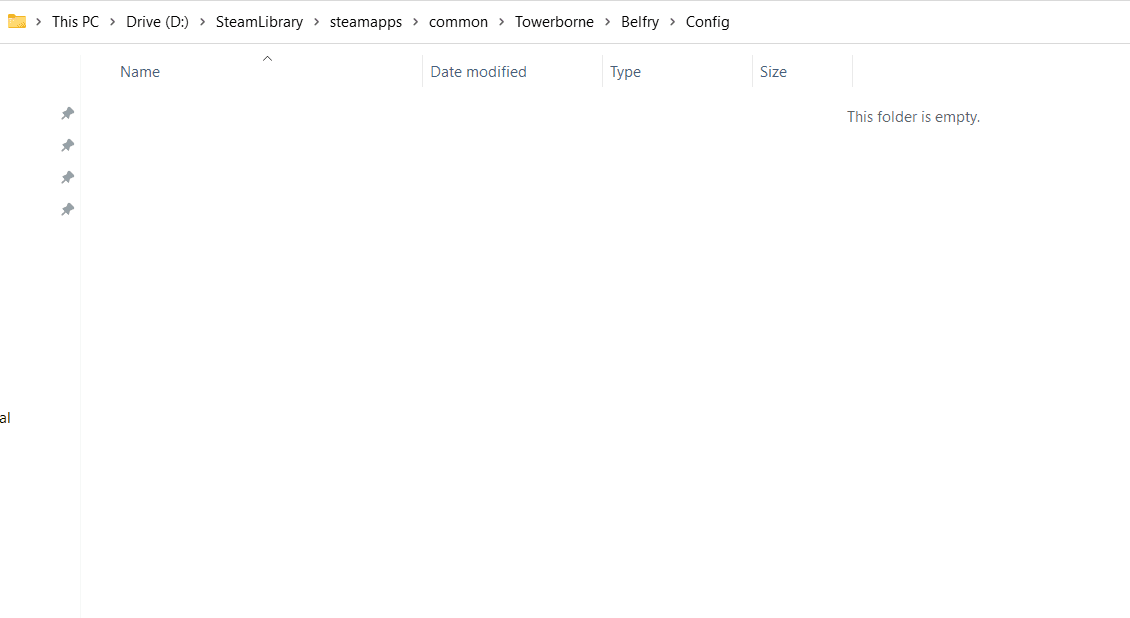The width and height of the screenshot is (1130, 618).
Task: Click the folder icon in the address bar
Action: pyautogui.click(x=17, y=21)
